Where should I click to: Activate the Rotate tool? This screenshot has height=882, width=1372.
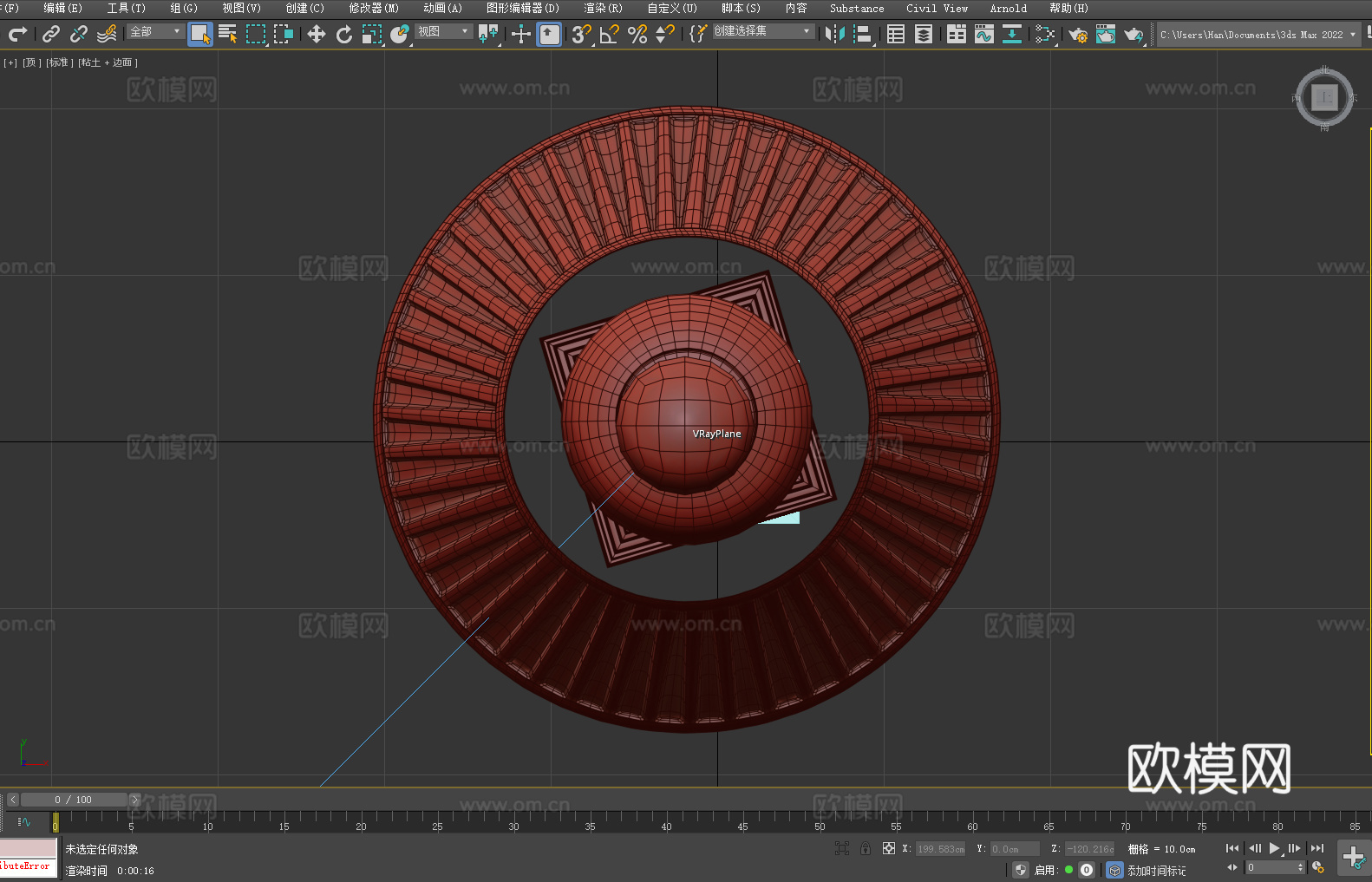coord(344,34)
